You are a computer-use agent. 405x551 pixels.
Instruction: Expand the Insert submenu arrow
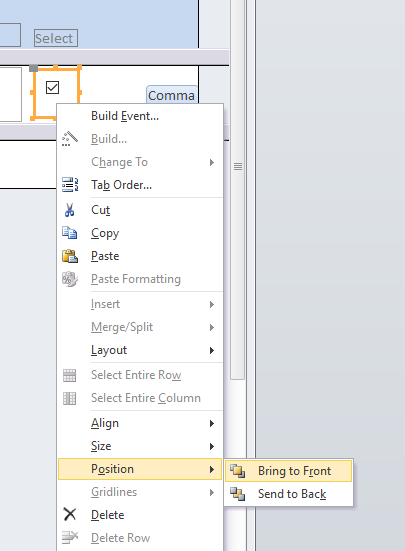211,304
